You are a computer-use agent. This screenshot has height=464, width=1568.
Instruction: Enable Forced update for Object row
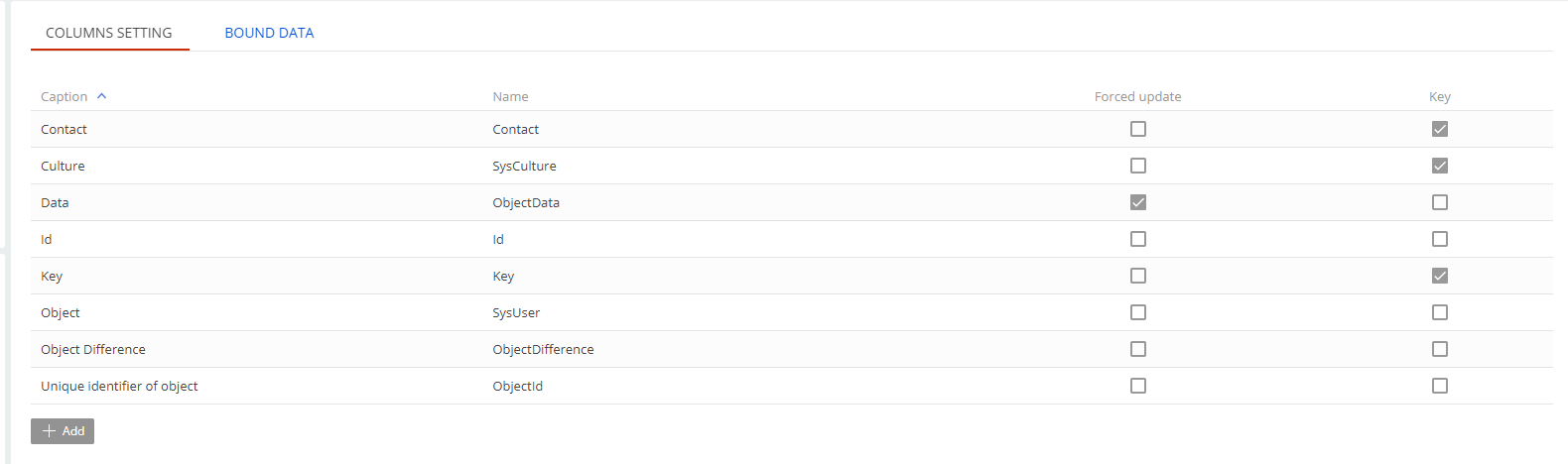[1138, 312]
